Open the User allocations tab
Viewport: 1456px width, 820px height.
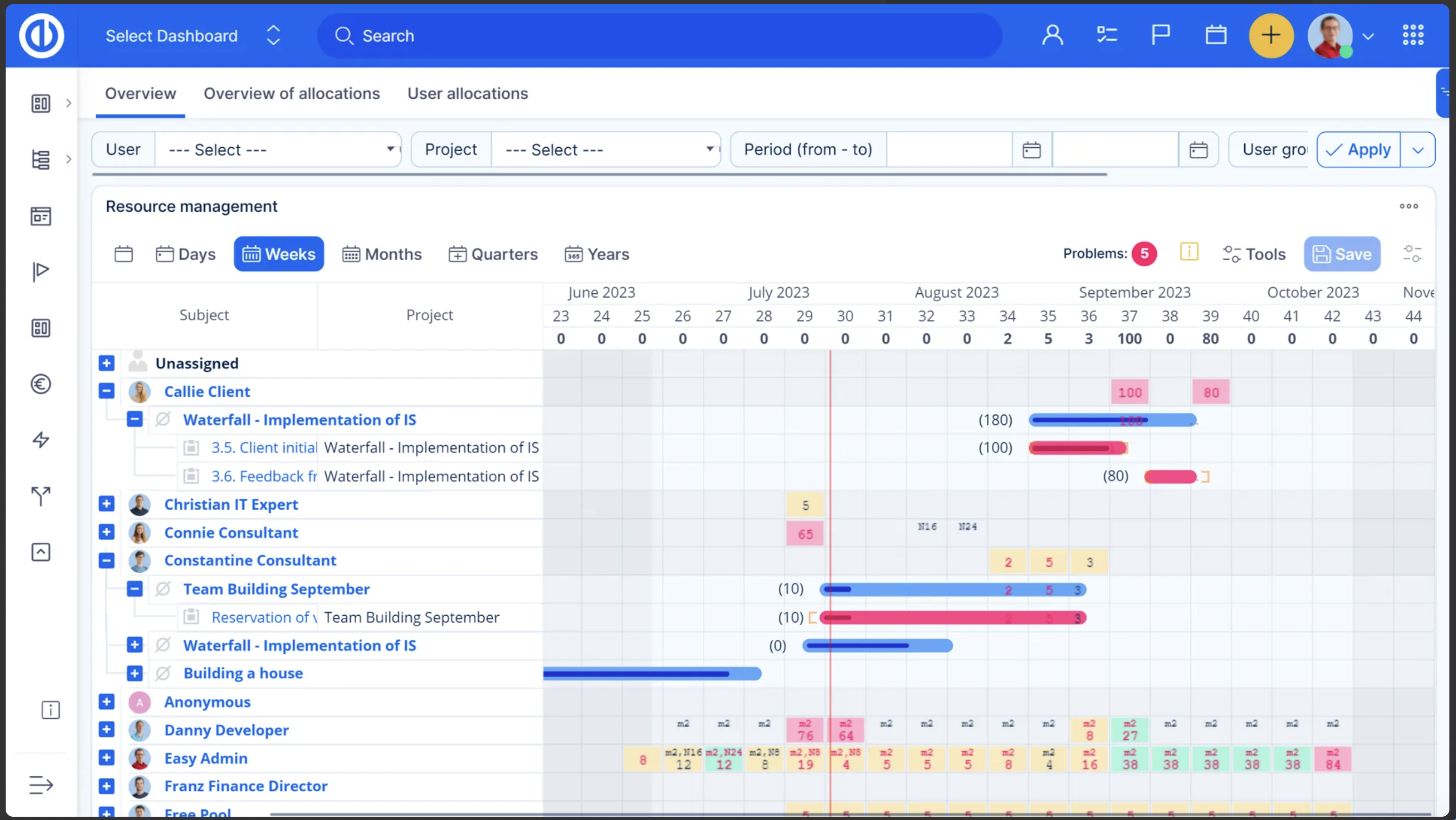tap(467, 93)
